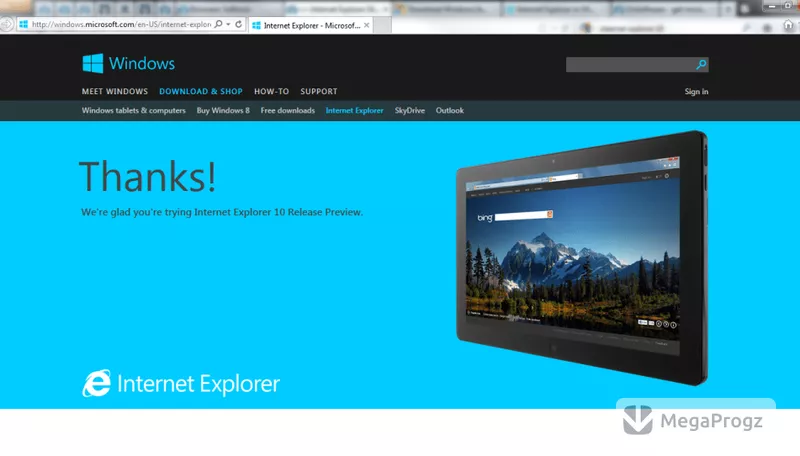Select the Internet Explorer - Microsoft tab
The image size is (800, 456).
pyautogui.click(x=311, y=25)
